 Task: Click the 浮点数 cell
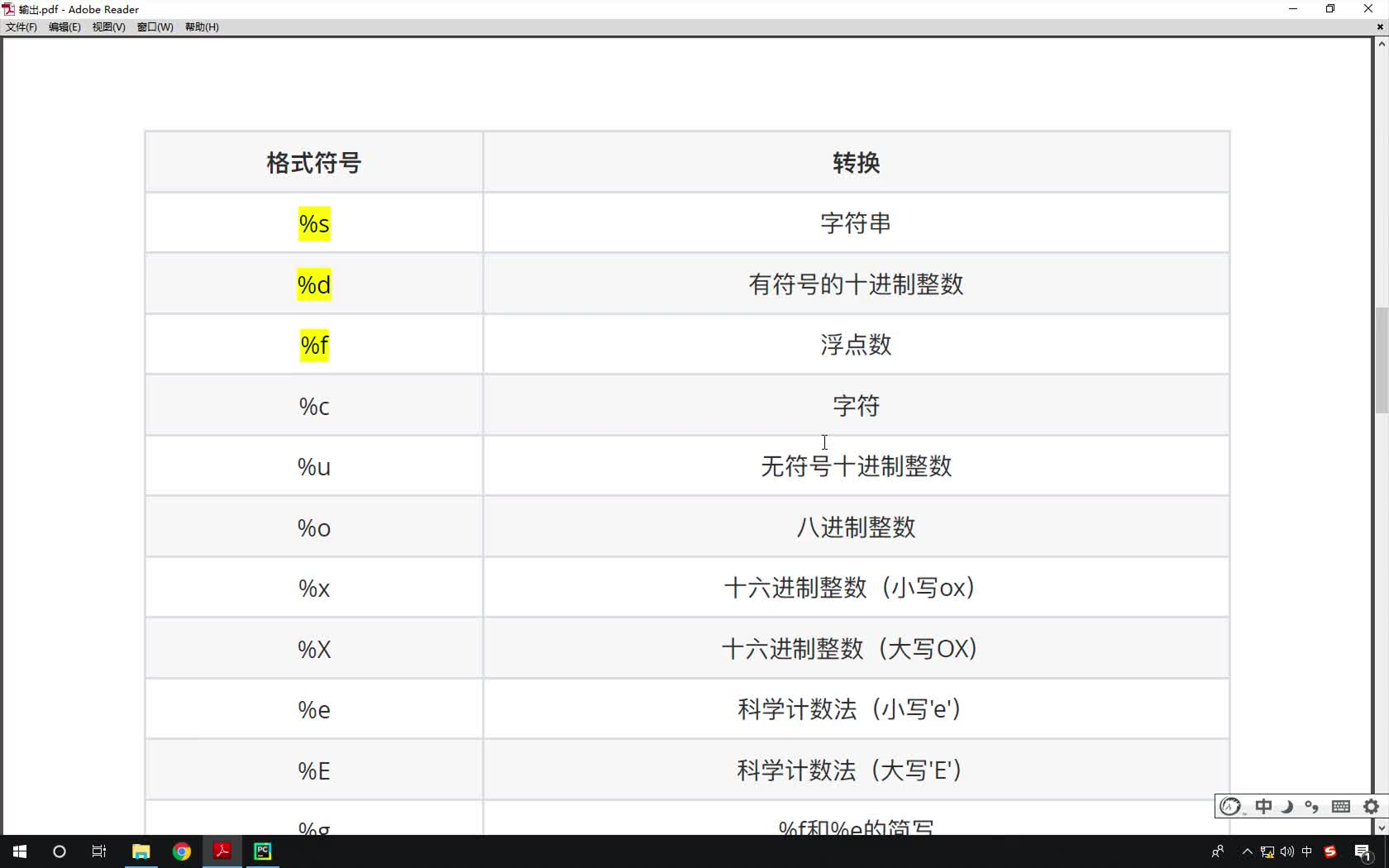(857, 345)
